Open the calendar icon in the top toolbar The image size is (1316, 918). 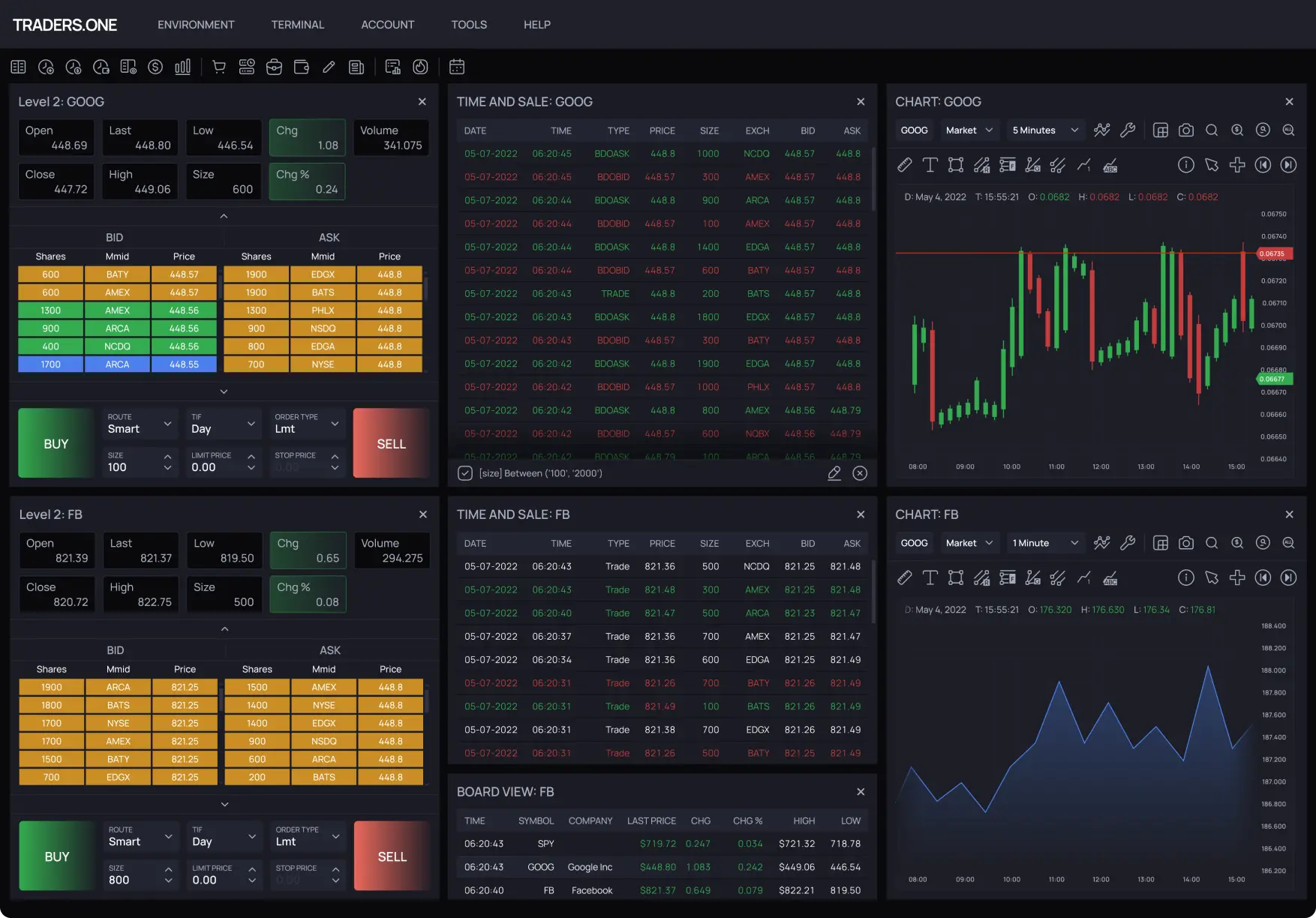(457, 67)
